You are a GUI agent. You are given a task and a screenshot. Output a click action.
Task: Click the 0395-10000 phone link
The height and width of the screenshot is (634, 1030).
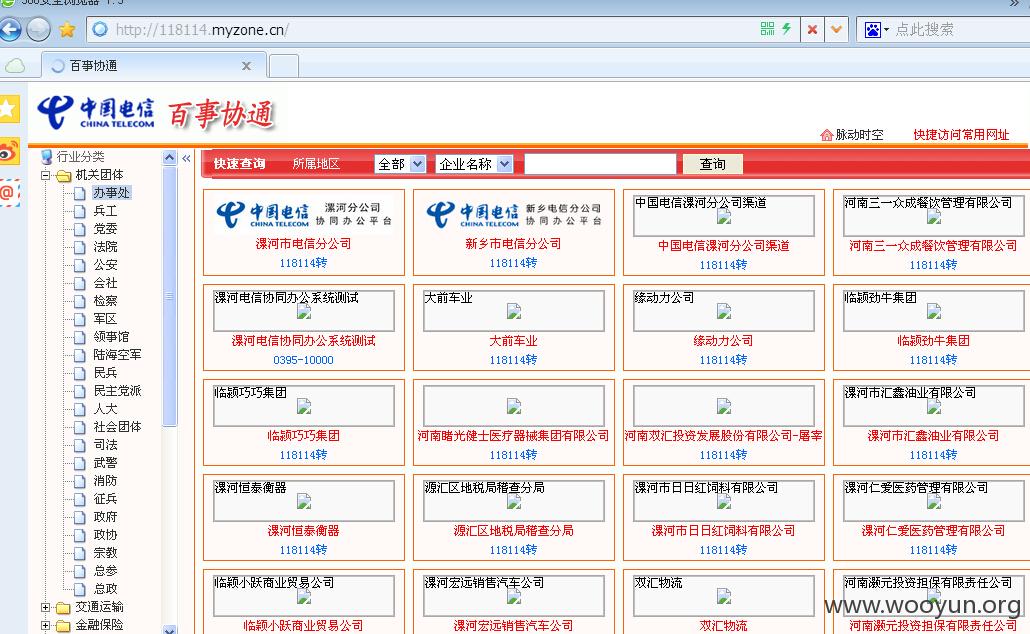coord(303,360)
